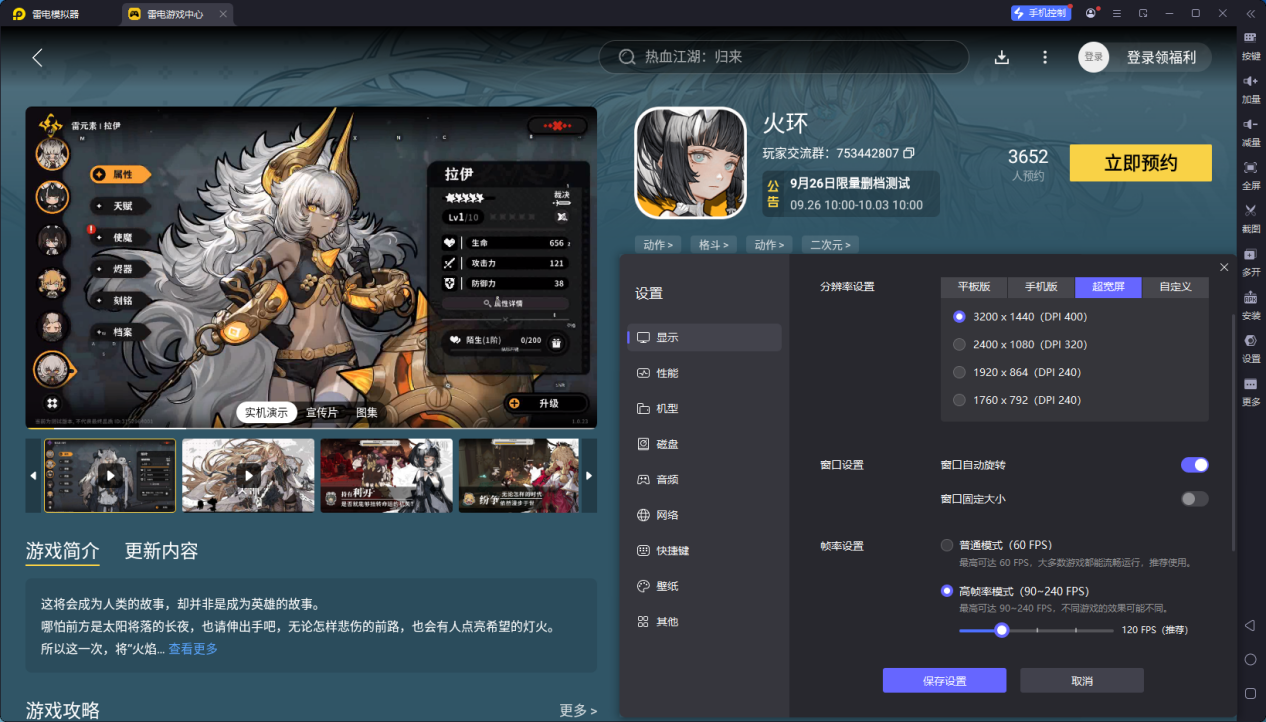The width and height of the screenshot is (1266, 722).
Task: Switch to 平板版 resolution tab
Action: (973, 287)
